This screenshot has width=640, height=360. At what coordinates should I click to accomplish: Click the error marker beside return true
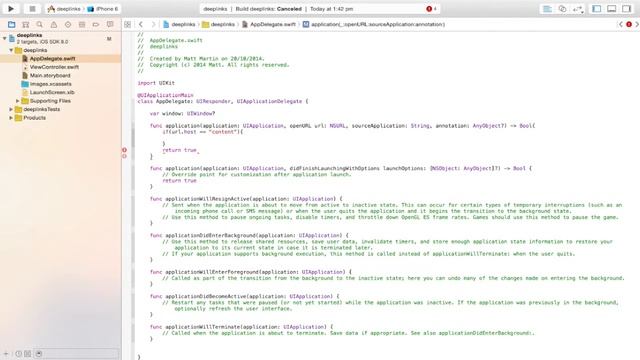[124, 150]
